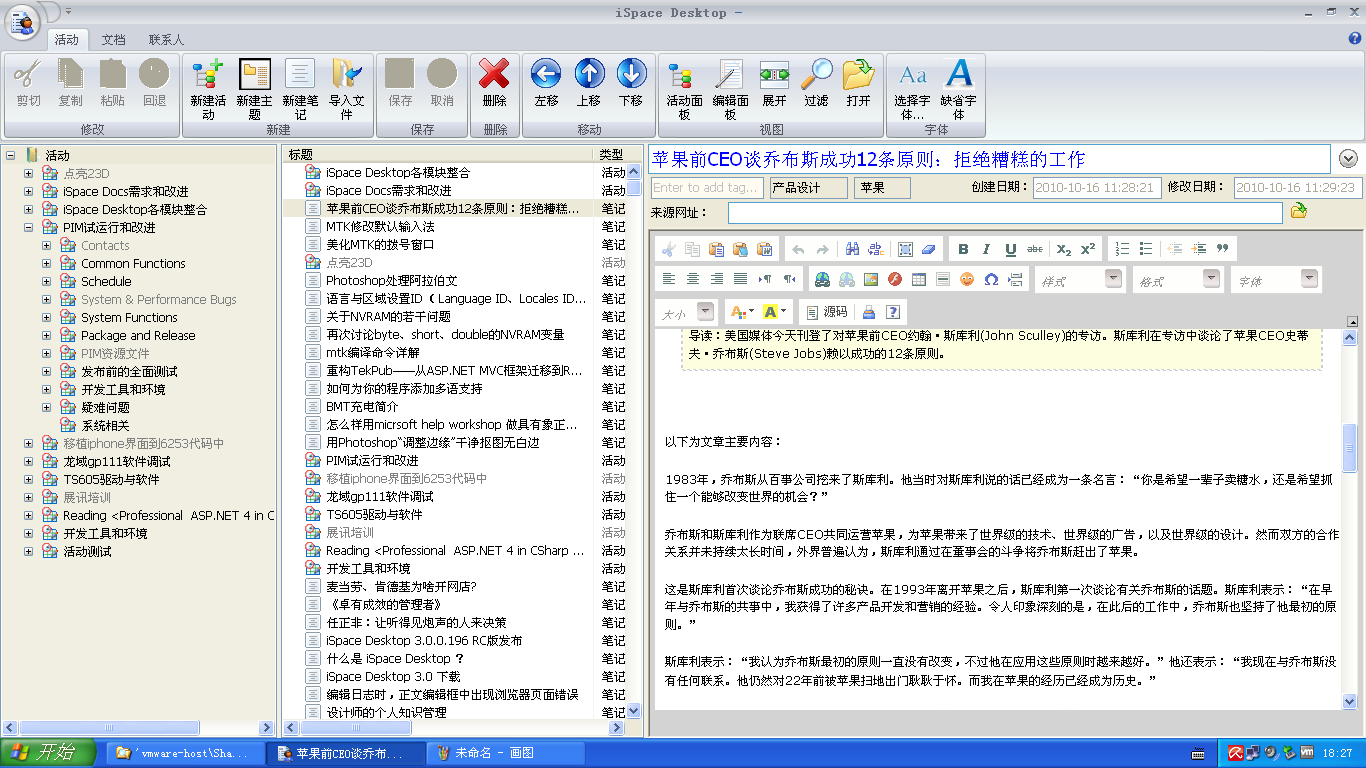Click the 展开 expand icon in the ribbon

point(774,83)
